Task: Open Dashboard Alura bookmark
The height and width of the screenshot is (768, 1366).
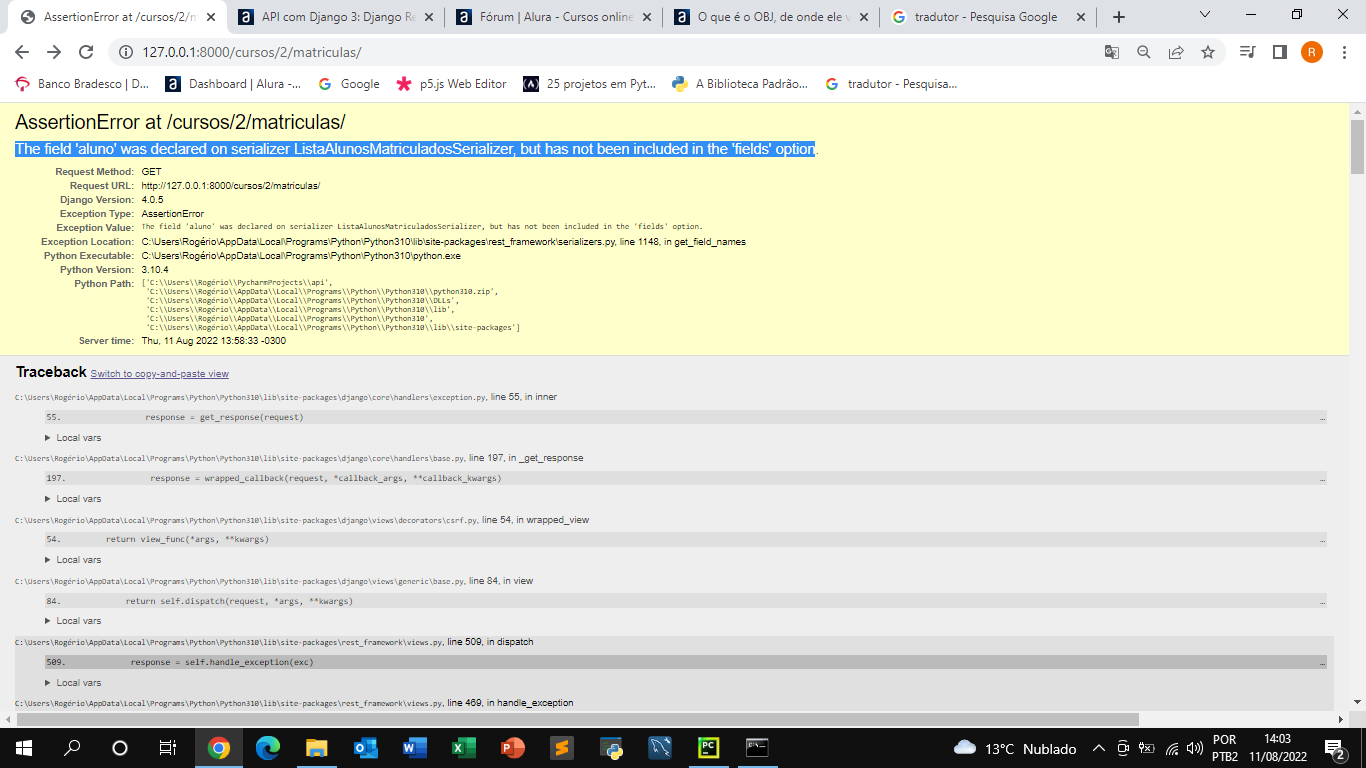Action: (233, 84)
